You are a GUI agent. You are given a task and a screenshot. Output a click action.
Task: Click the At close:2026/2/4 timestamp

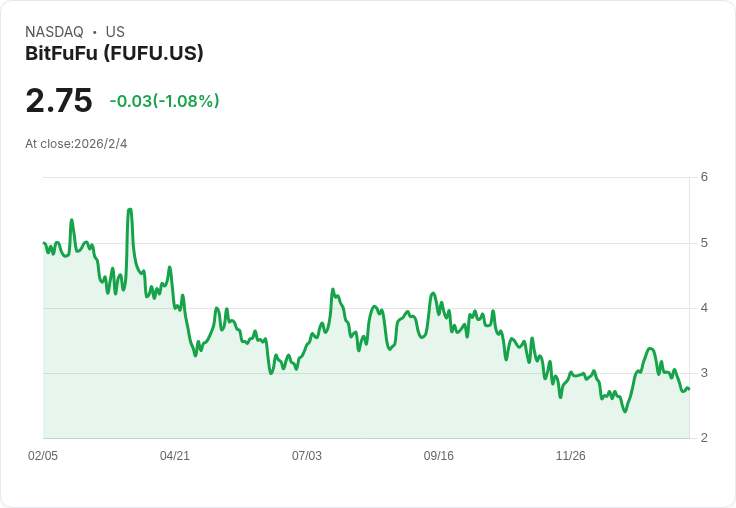[76, 144]
